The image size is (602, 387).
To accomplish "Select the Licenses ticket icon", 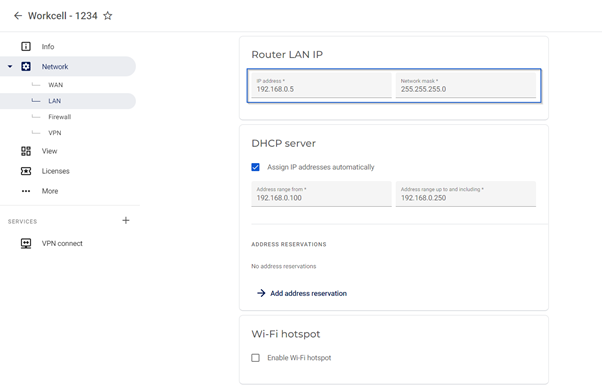I will point(26,171).
